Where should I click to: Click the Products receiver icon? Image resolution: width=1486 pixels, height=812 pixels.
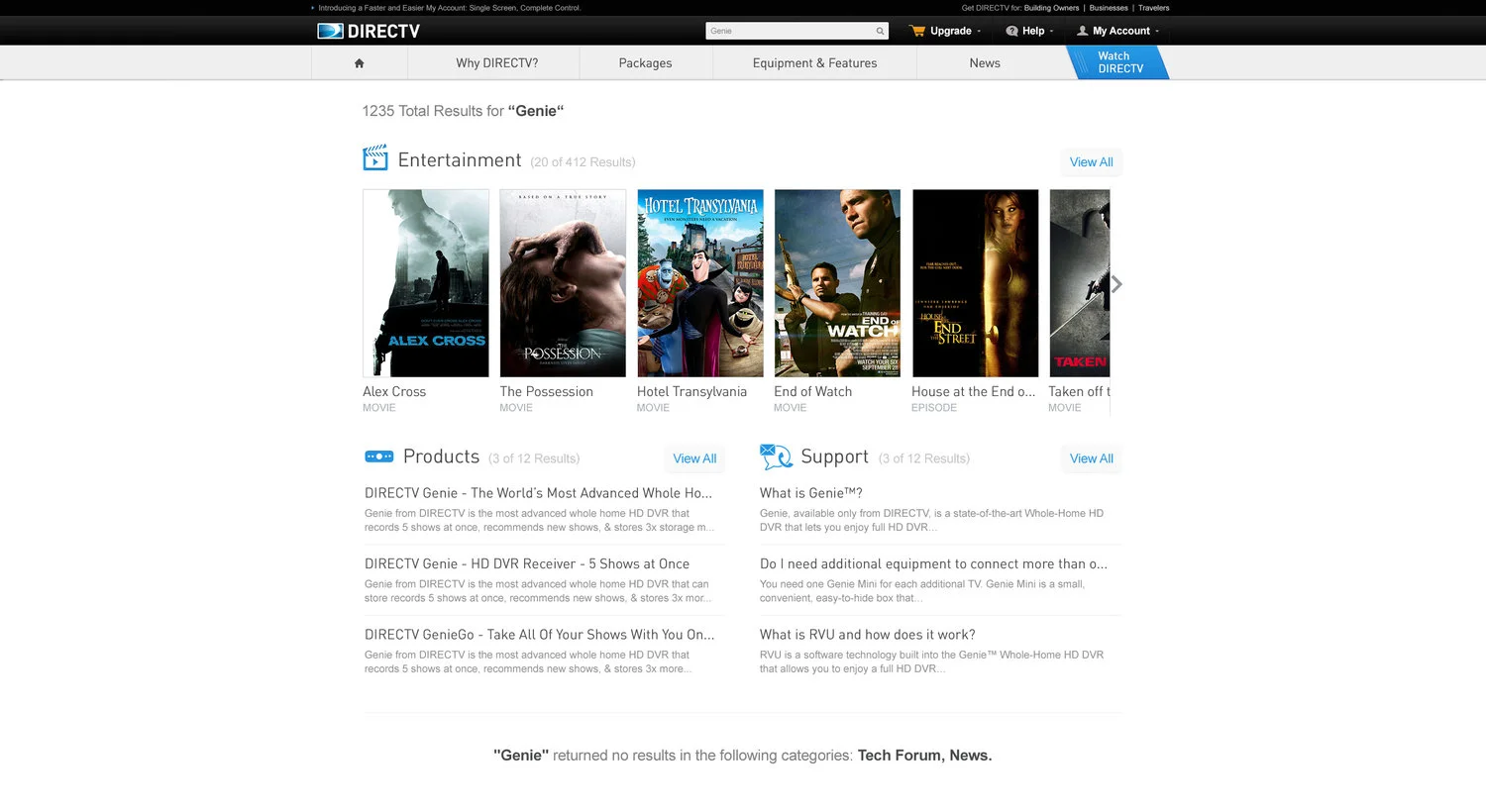point(379,457)
